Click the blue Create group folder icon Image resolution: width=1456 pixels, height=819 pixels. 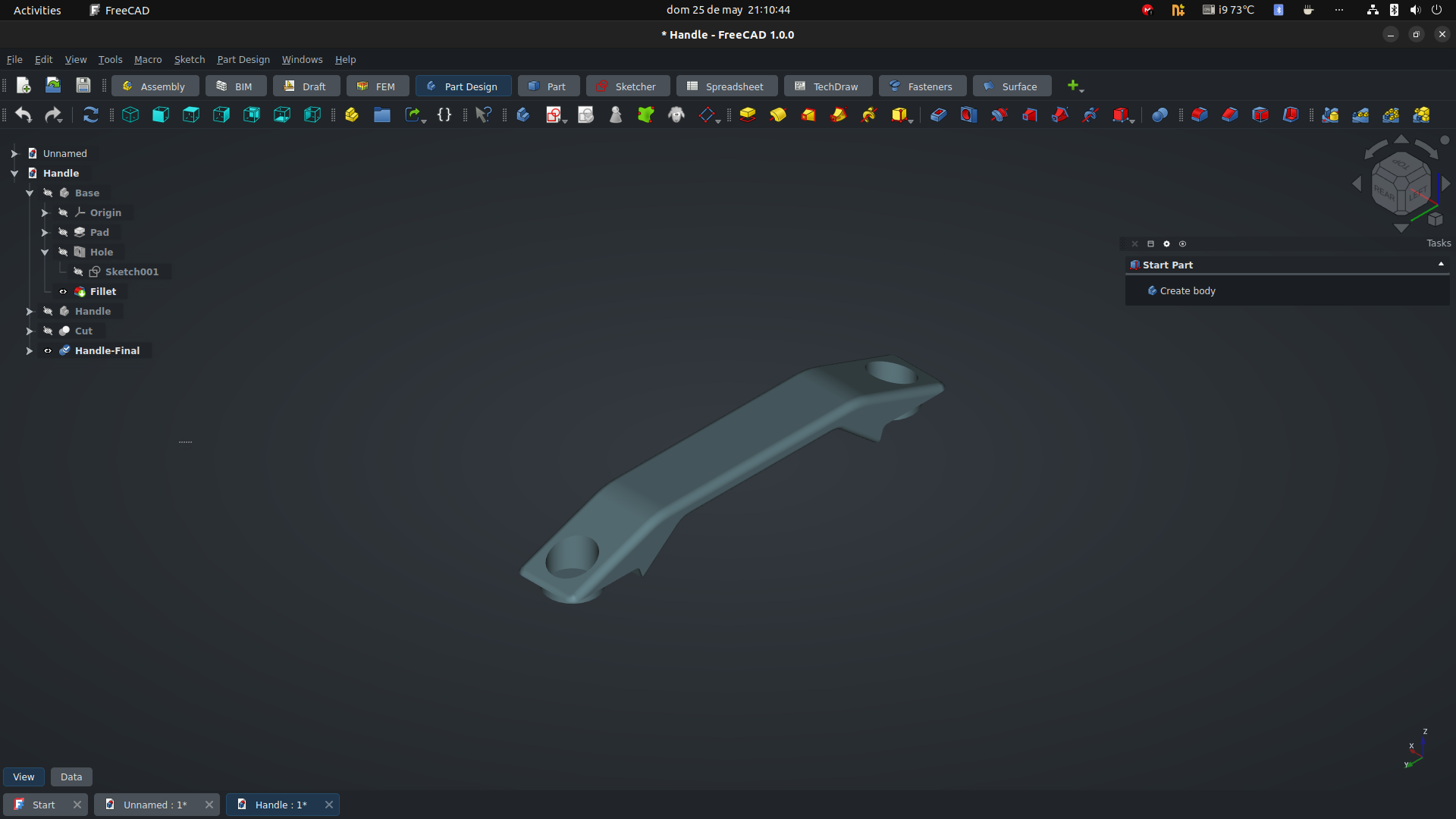382,115
